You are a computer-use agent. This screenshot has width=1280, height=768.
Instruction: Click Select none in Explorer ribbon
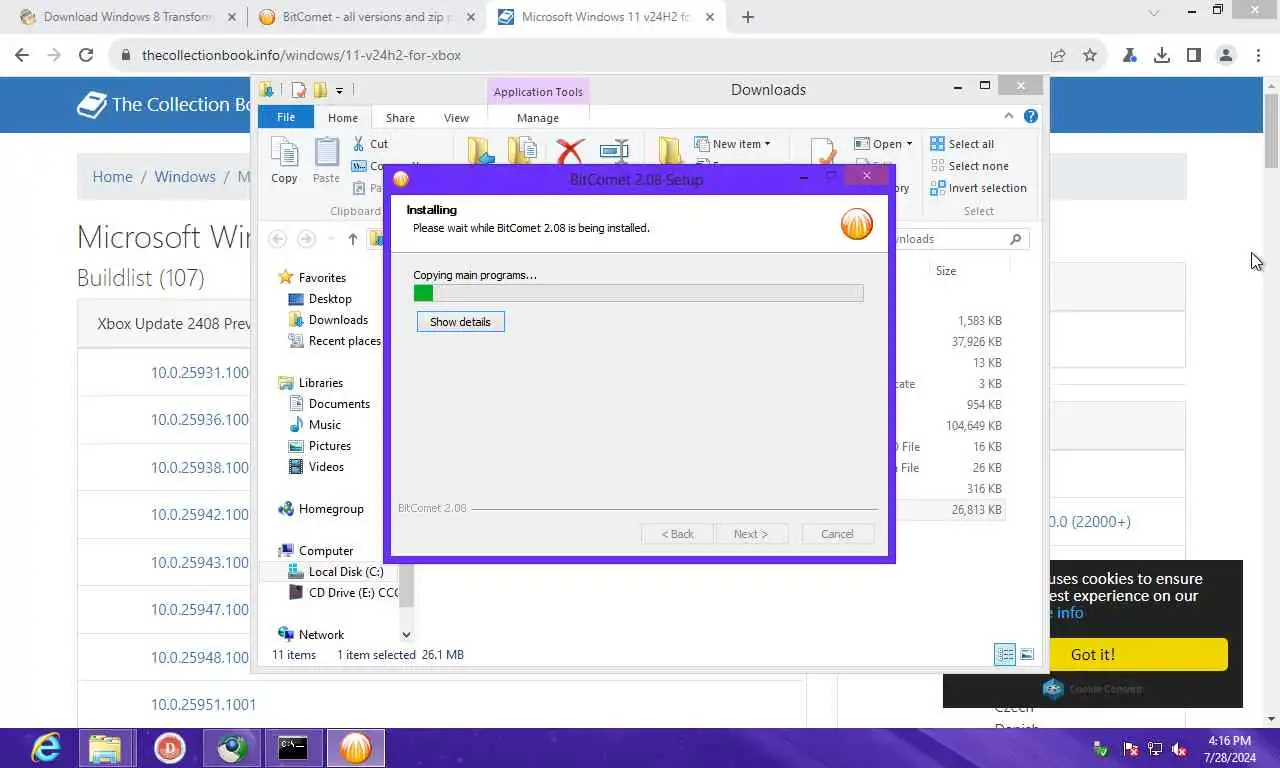[969, 166]
